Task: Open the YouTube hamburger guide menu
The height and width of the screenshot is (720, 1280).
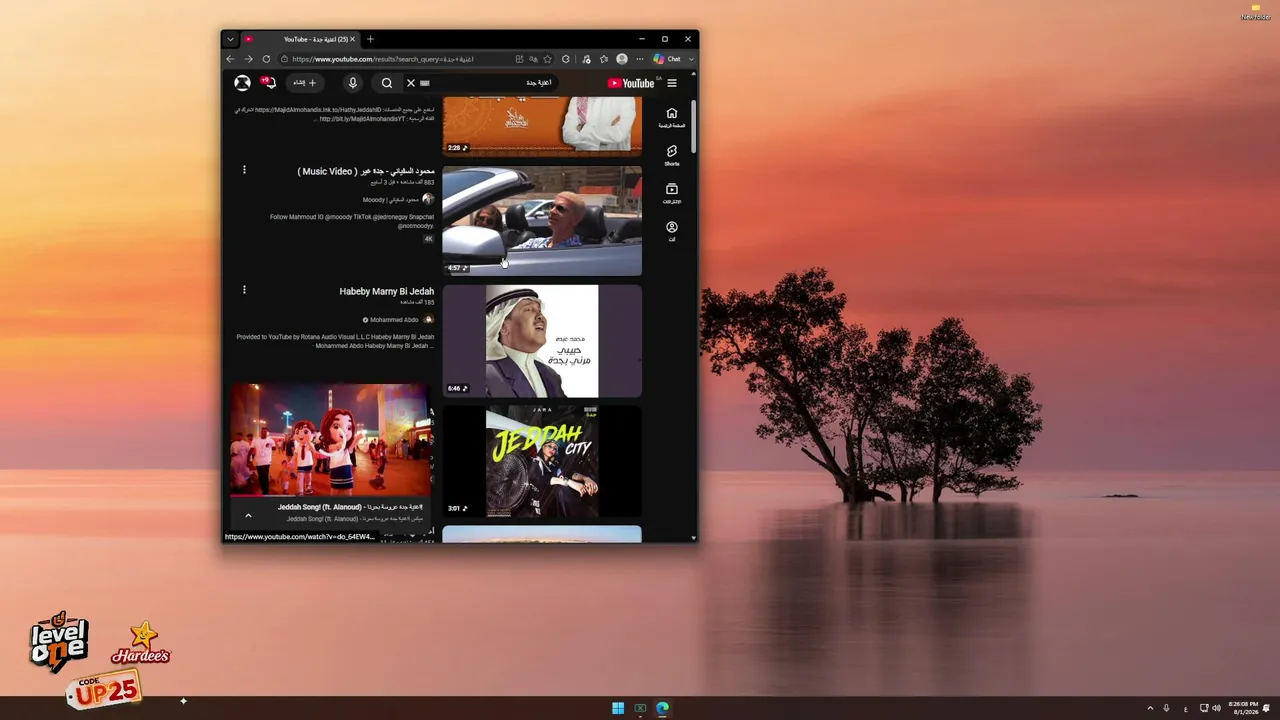Action: pos(672,83)
